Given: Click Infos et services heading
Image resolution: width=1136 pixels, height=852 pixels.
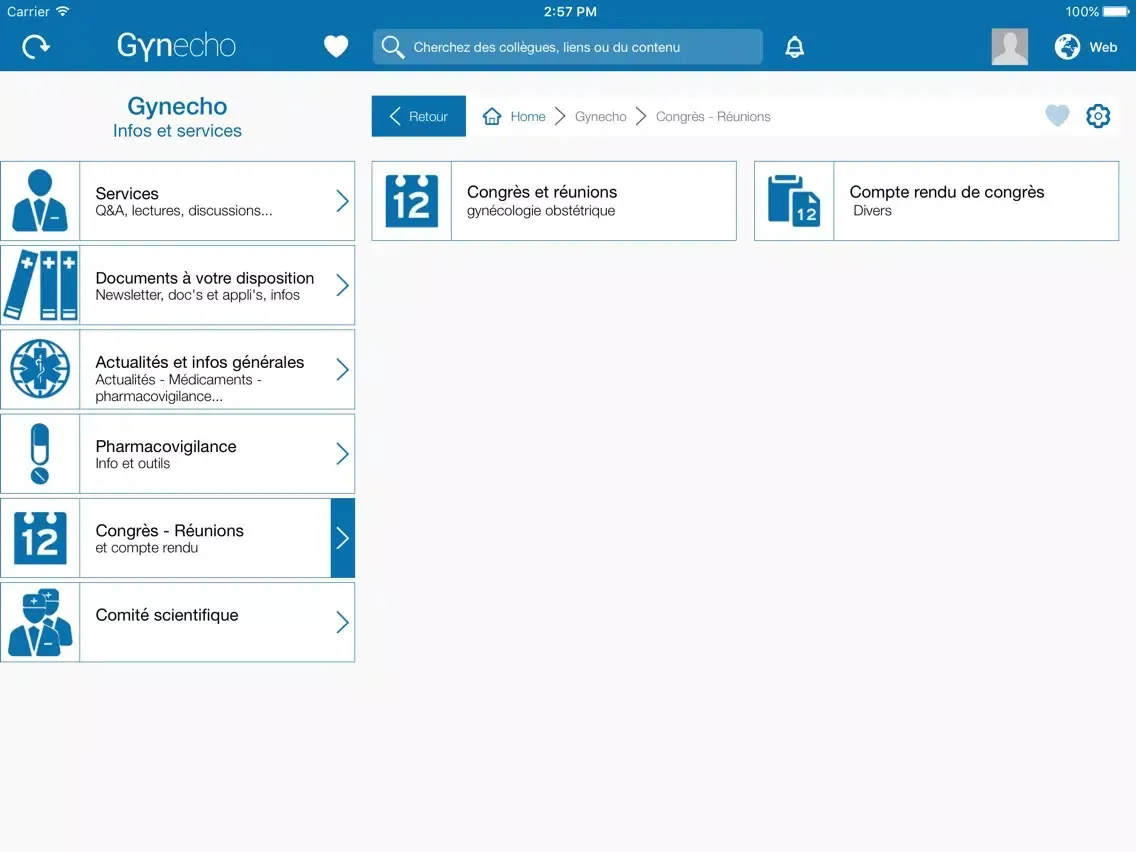Looking at the screenshot, I should click(x=177, y=131).
